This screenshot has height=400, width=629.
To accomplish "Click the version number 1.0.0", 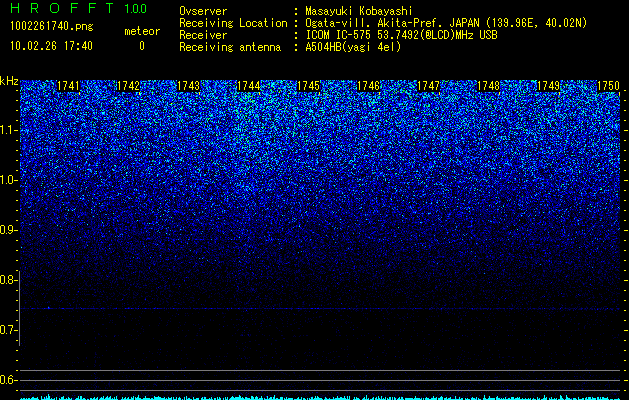I will pyautogui.click(x=136, y=9).
